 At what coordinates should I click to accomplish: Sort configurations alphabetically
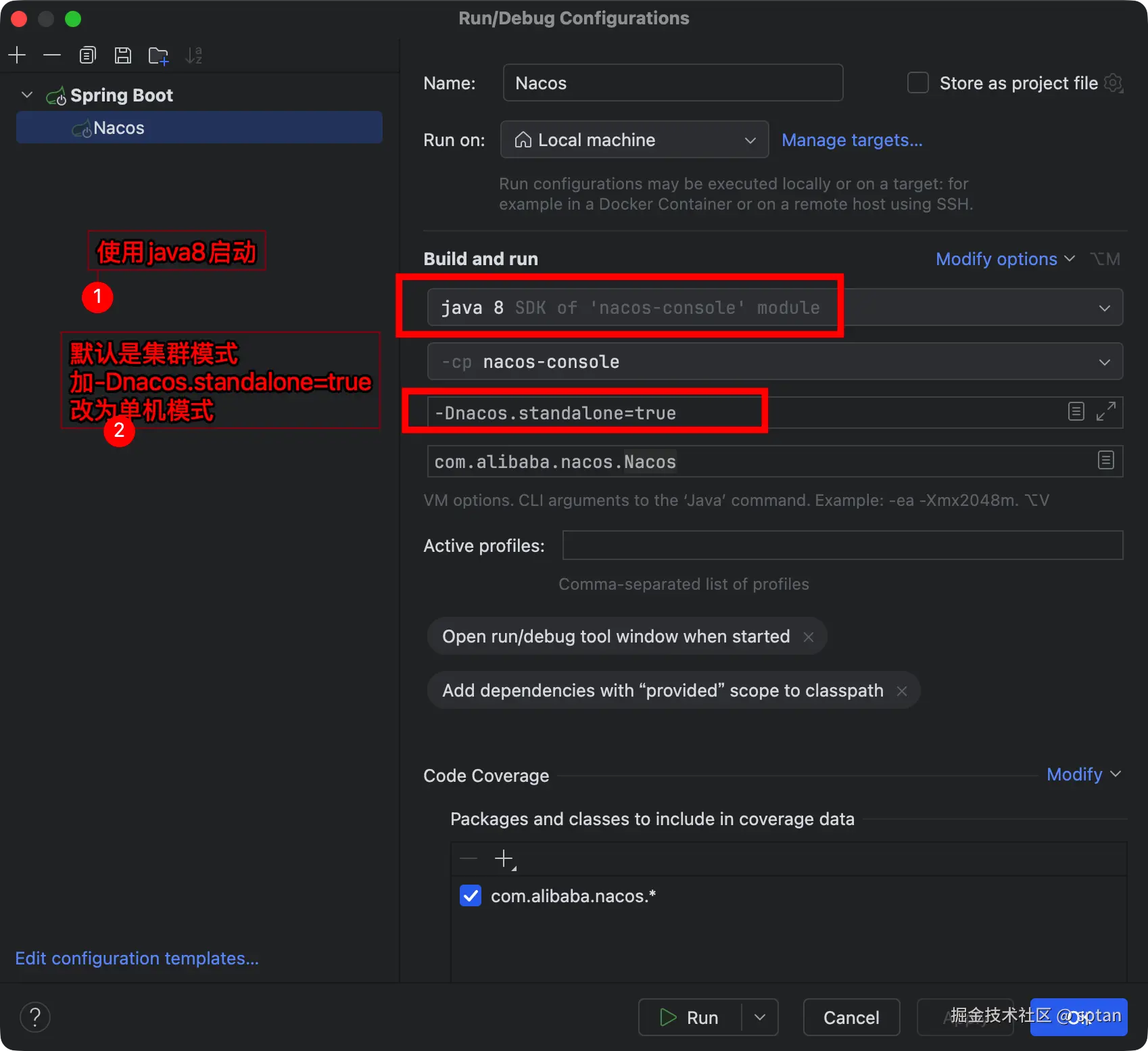pos(194,55)
